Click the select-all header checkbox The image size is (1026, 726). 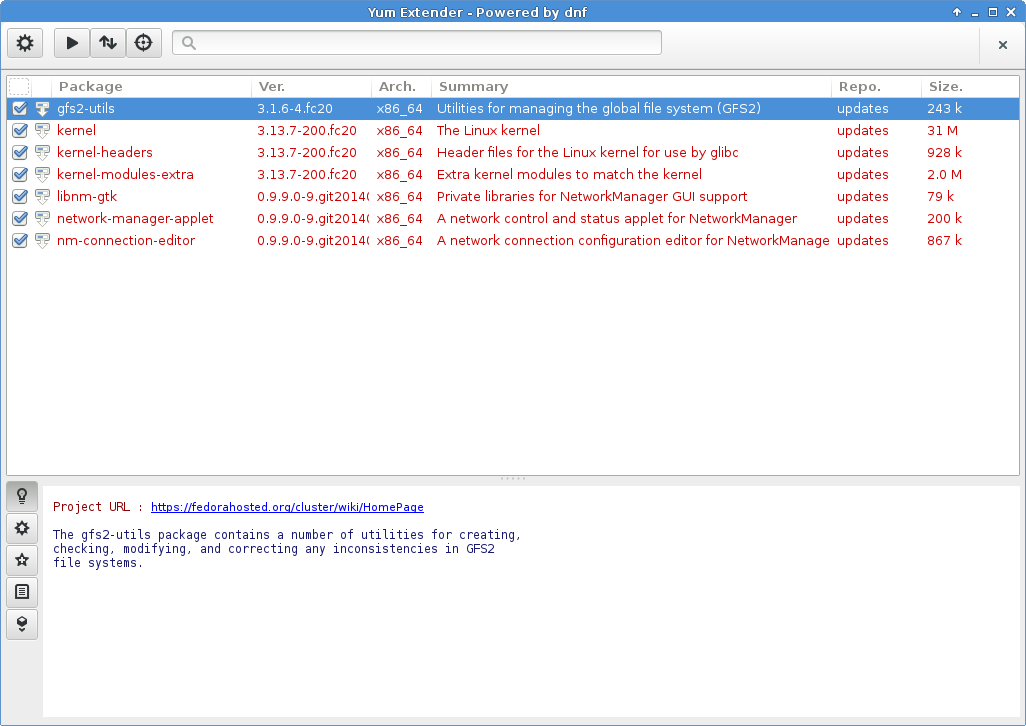19,86
